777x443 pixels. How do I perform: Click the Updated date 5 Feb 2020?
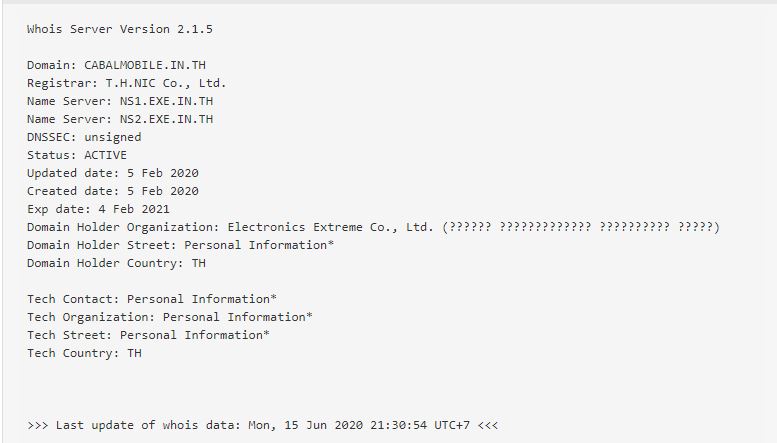[163, 173]
